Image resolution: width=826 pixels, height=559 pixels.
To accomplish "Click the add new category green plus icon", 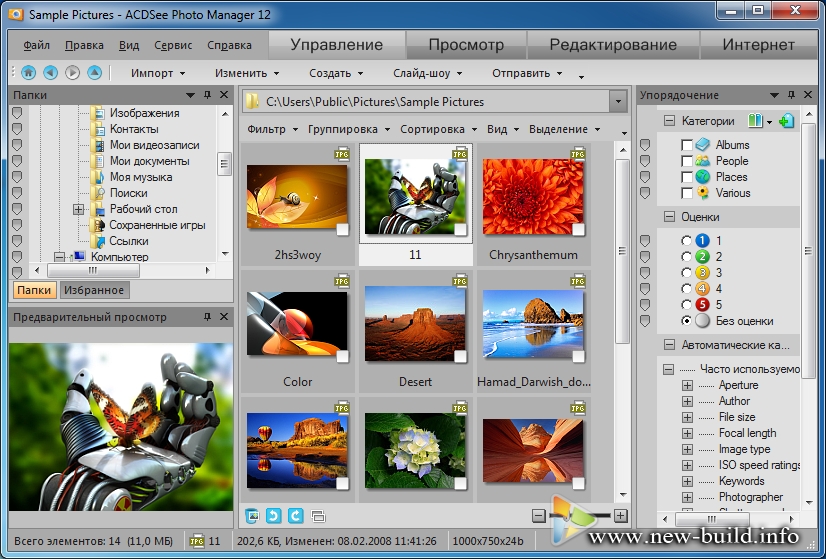I will click(x=786, y=121).
